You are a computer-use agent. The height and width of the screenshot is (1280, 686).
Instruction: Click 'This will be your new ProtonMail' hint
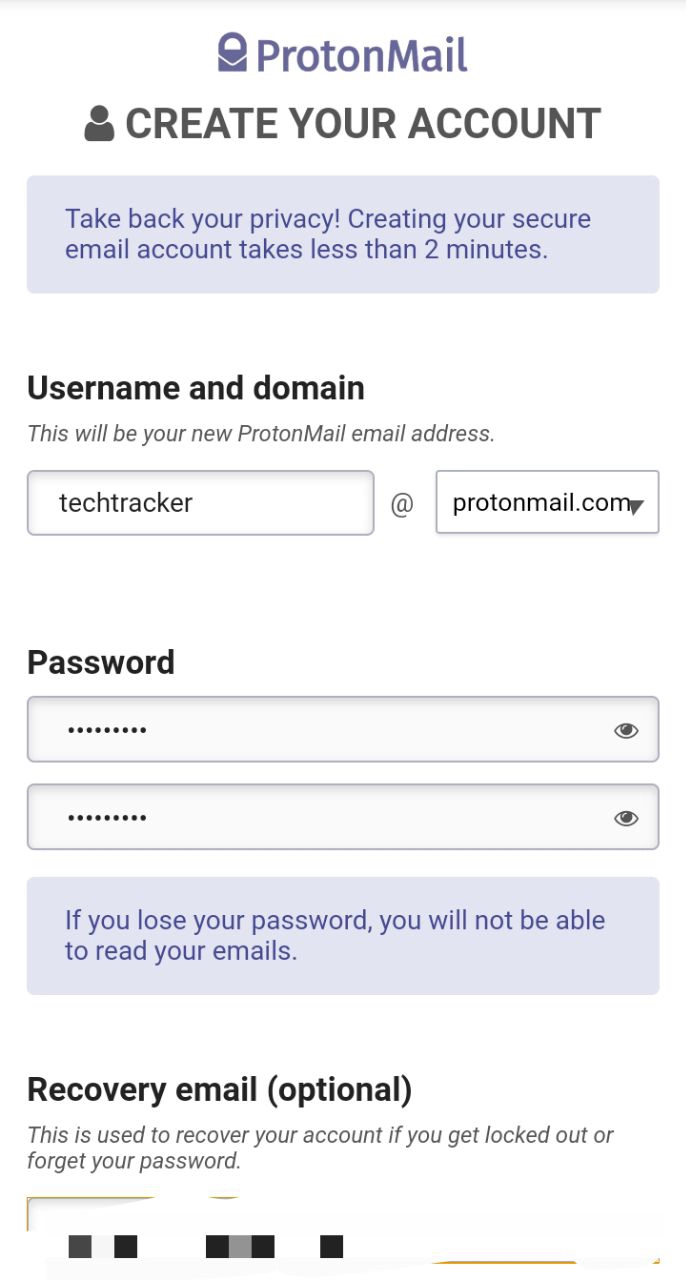point(261,434)
